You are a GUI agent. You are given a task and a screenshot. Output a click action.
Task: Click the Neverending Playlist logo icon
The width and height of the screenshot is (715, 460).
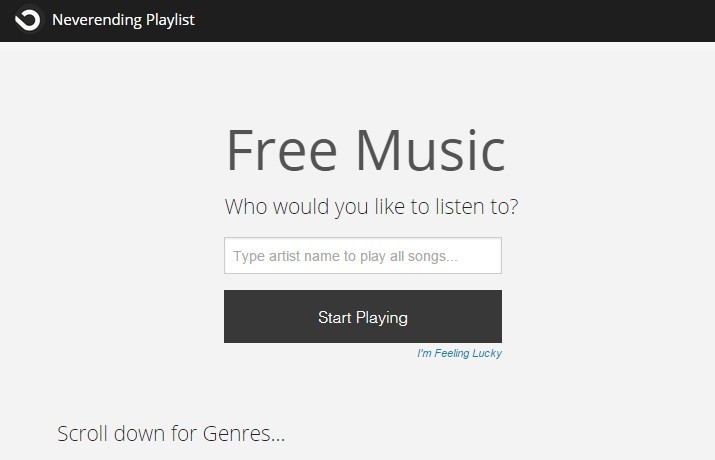click(x=28, y=19)
